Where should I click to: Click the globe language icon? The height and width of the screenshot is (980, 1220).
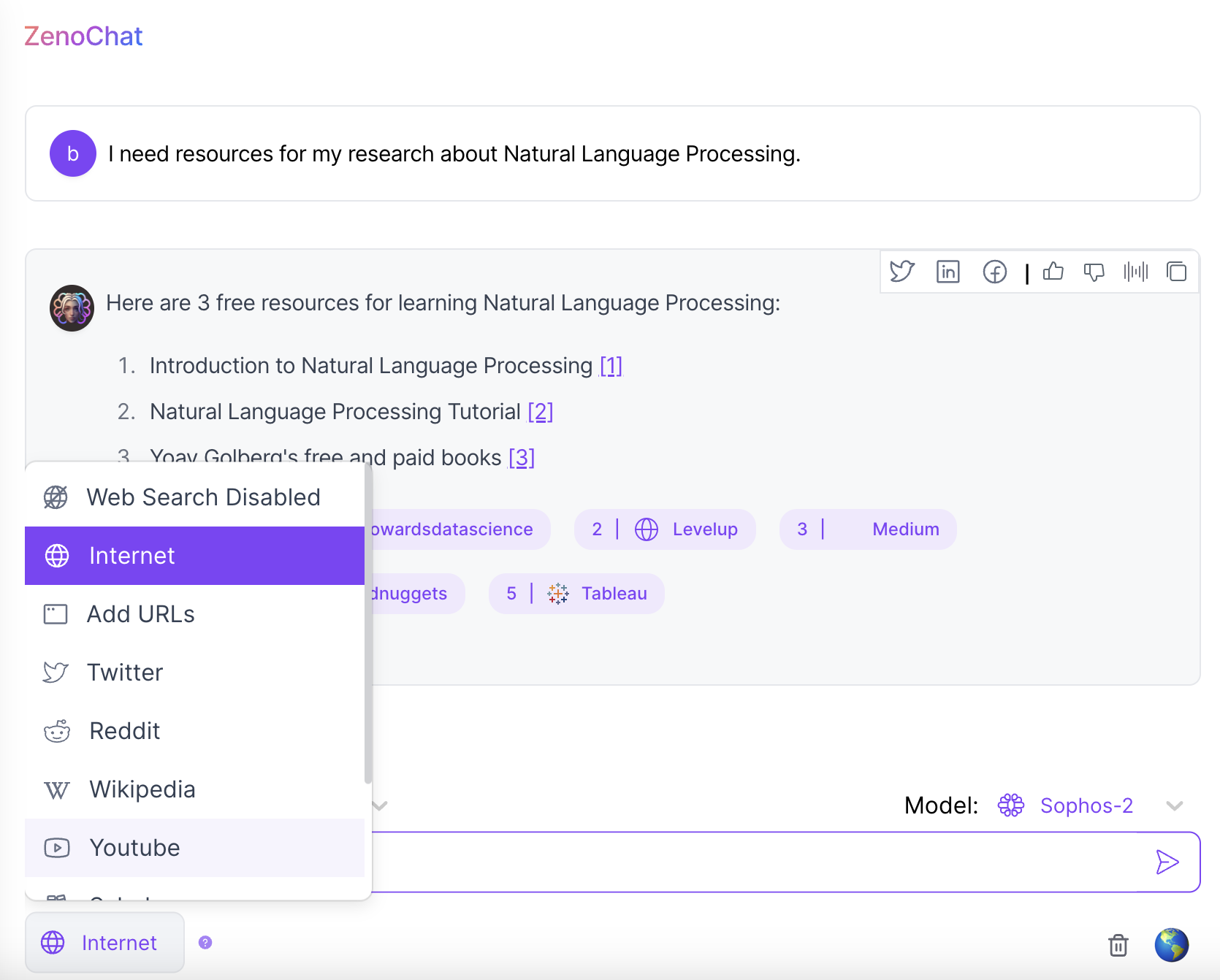click(x=1172, y=945)
